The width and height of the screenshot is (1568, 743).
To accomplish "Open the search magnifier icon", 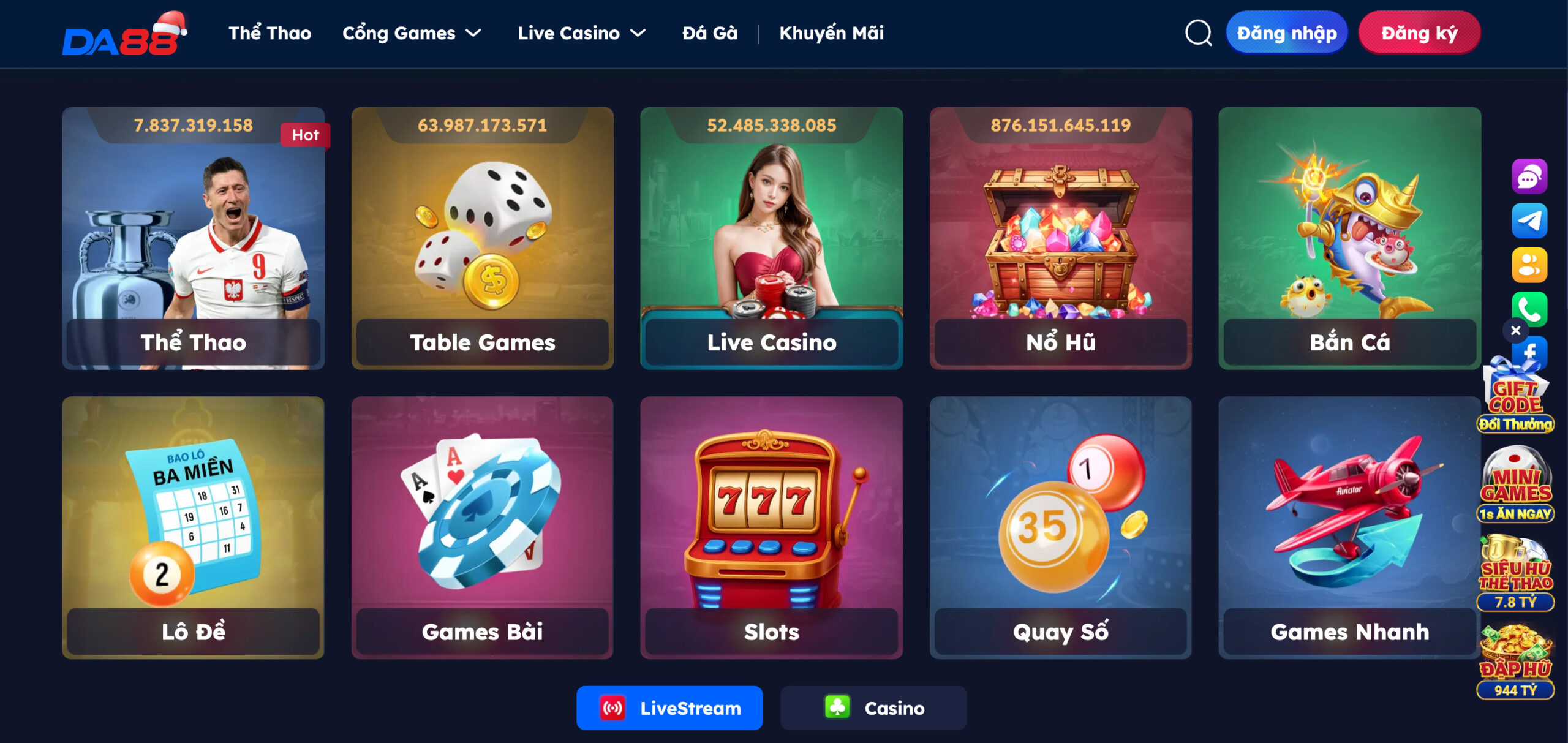I will (x=1198, y=33).
